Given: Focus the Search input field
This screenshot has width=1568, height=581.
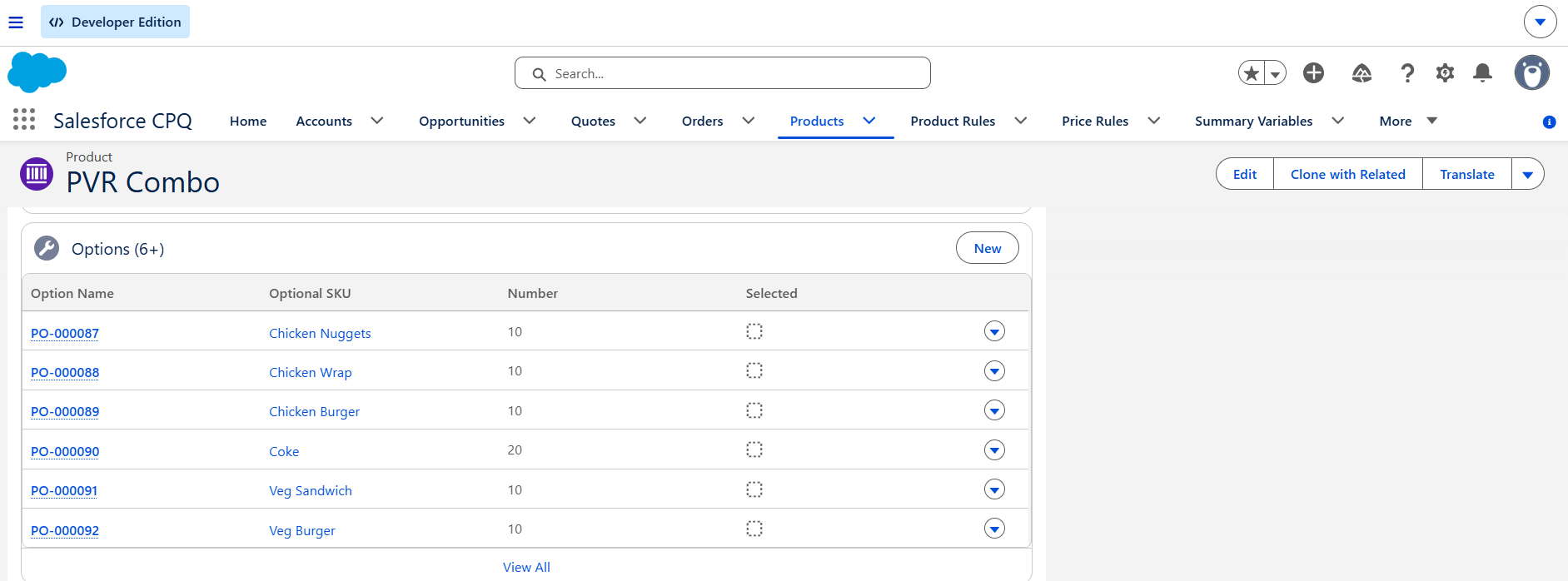Looking at the screenshot, I should pyautogui.click(x=723, y=73).
